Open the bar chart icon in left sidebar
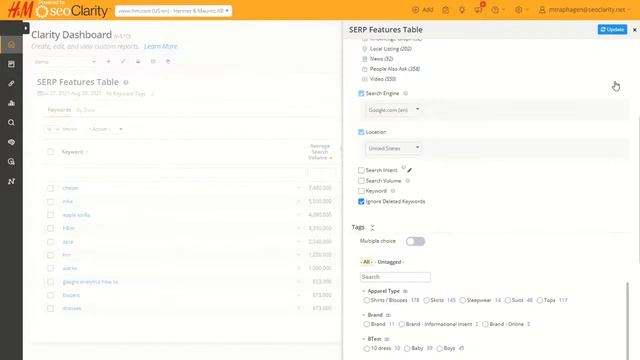 coord(11,103)
